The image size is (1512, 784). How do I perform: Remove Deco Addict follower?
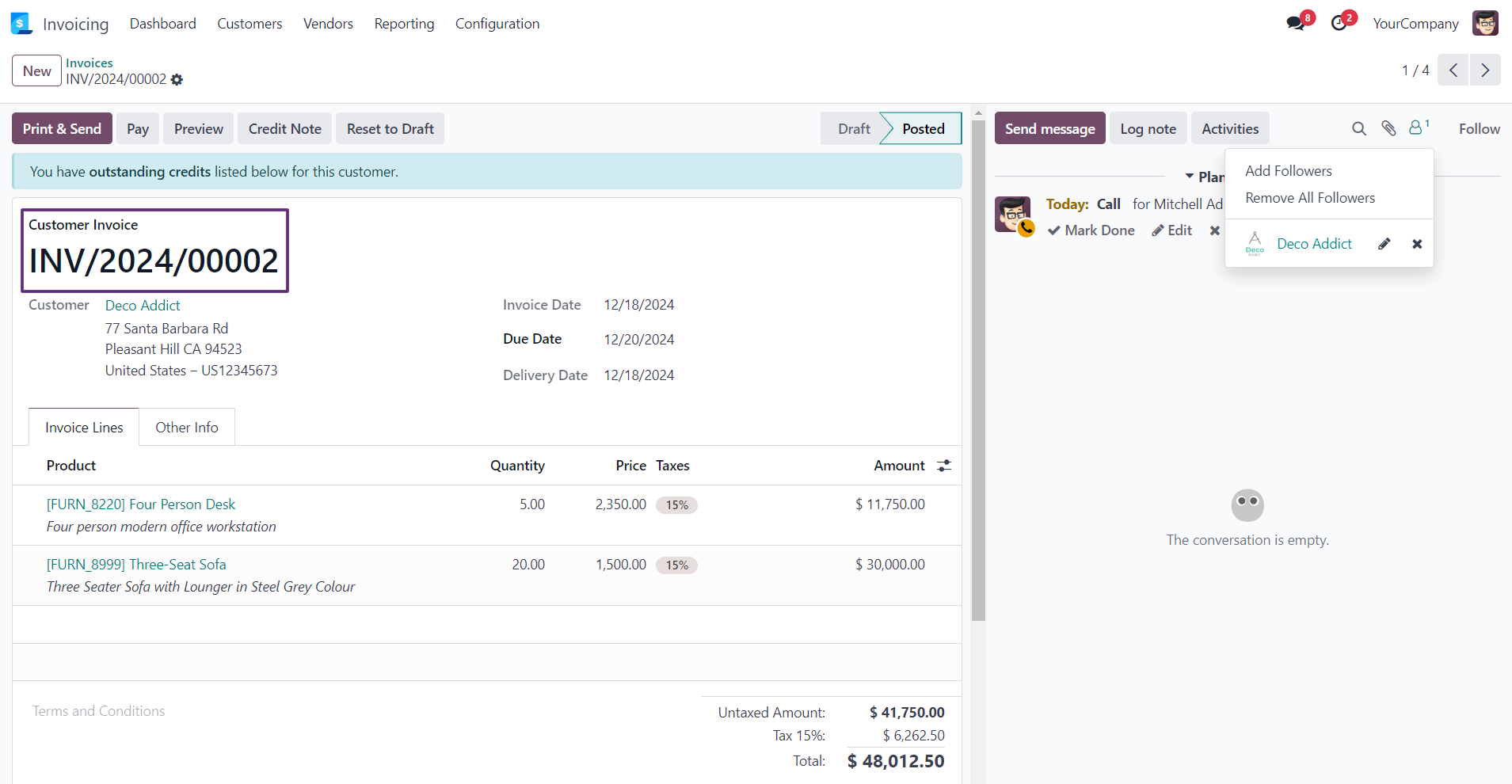(1417, 244)
